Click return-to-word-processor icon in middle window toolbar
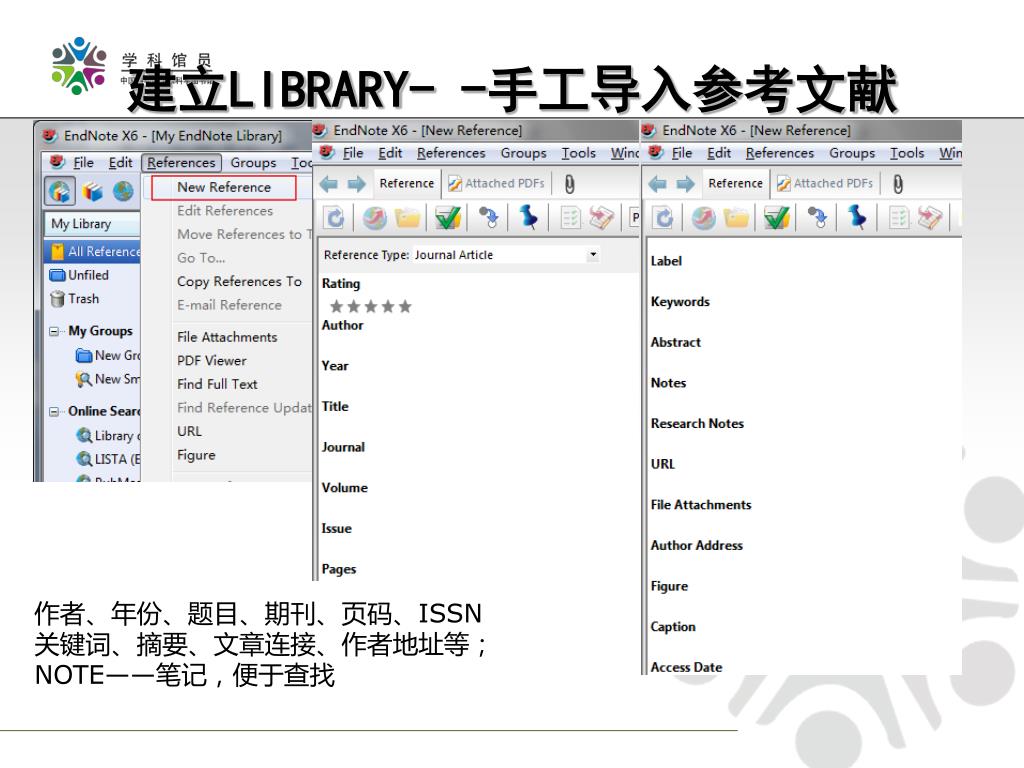 [x=601, y=217]
